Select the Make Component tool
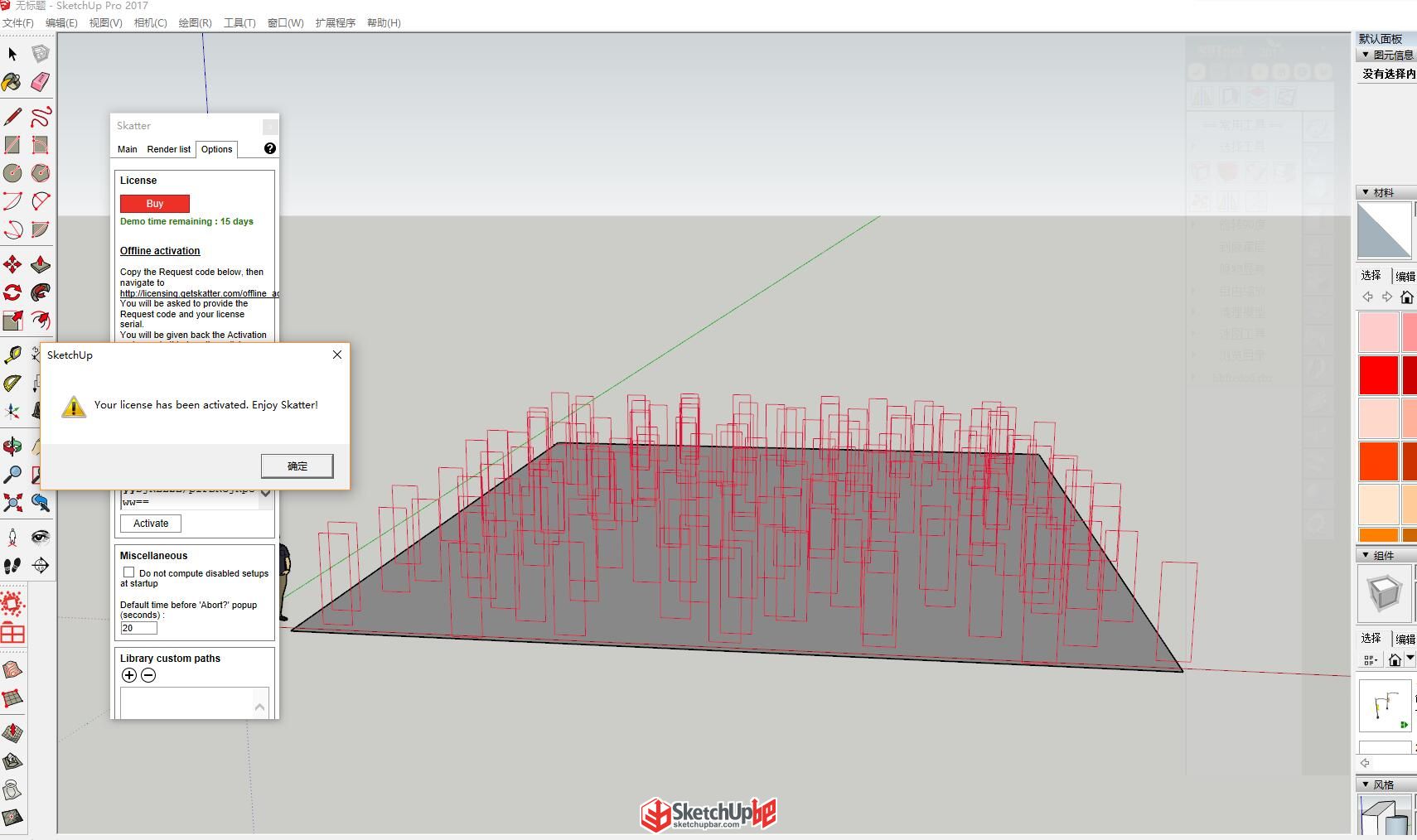Image resolution: width=1417 pixels, height=840 pixels. click(x=41, y=54)
